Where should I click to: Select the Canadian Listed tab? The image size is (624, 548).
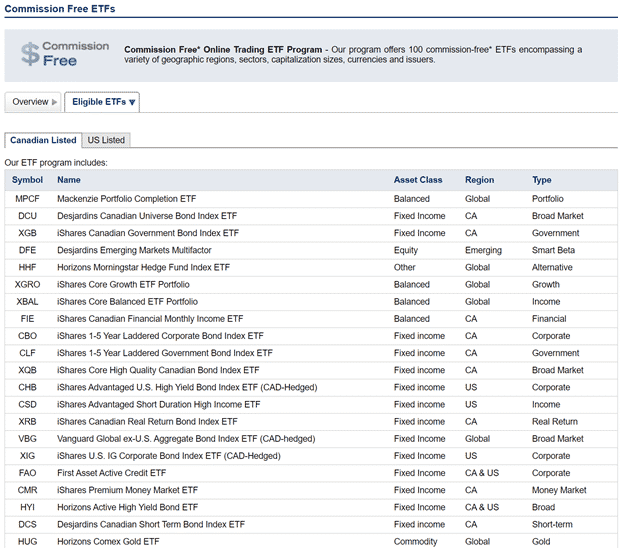pyautogui.click(x=43, y=140)
